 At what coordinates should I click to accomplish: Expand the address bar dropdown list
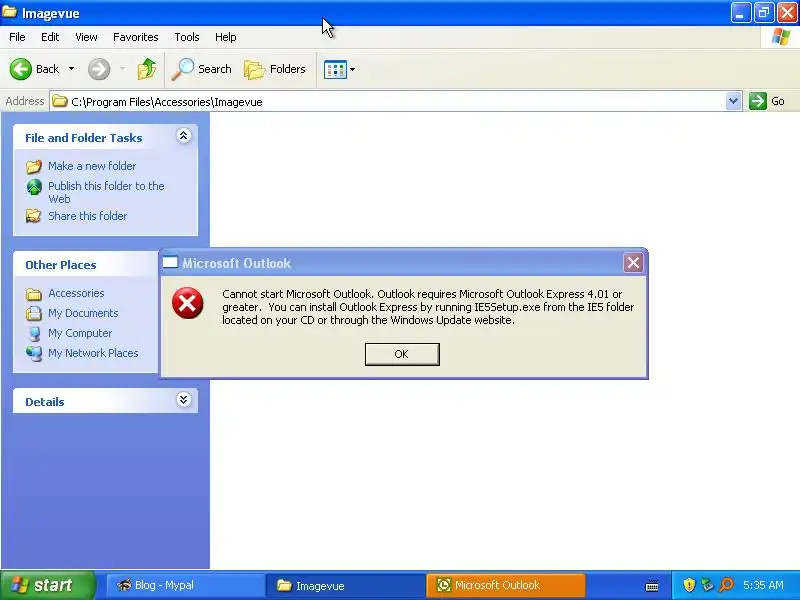733,101
